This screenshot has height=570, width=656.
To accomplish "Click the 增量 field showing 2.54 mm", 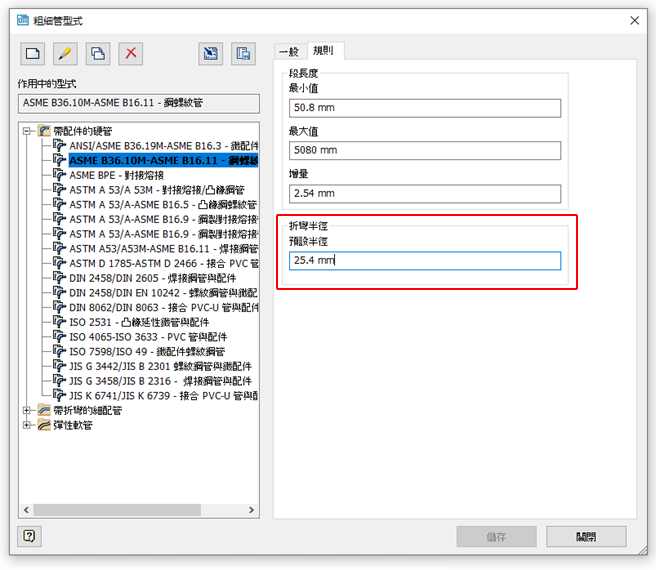I will (425, 193).
